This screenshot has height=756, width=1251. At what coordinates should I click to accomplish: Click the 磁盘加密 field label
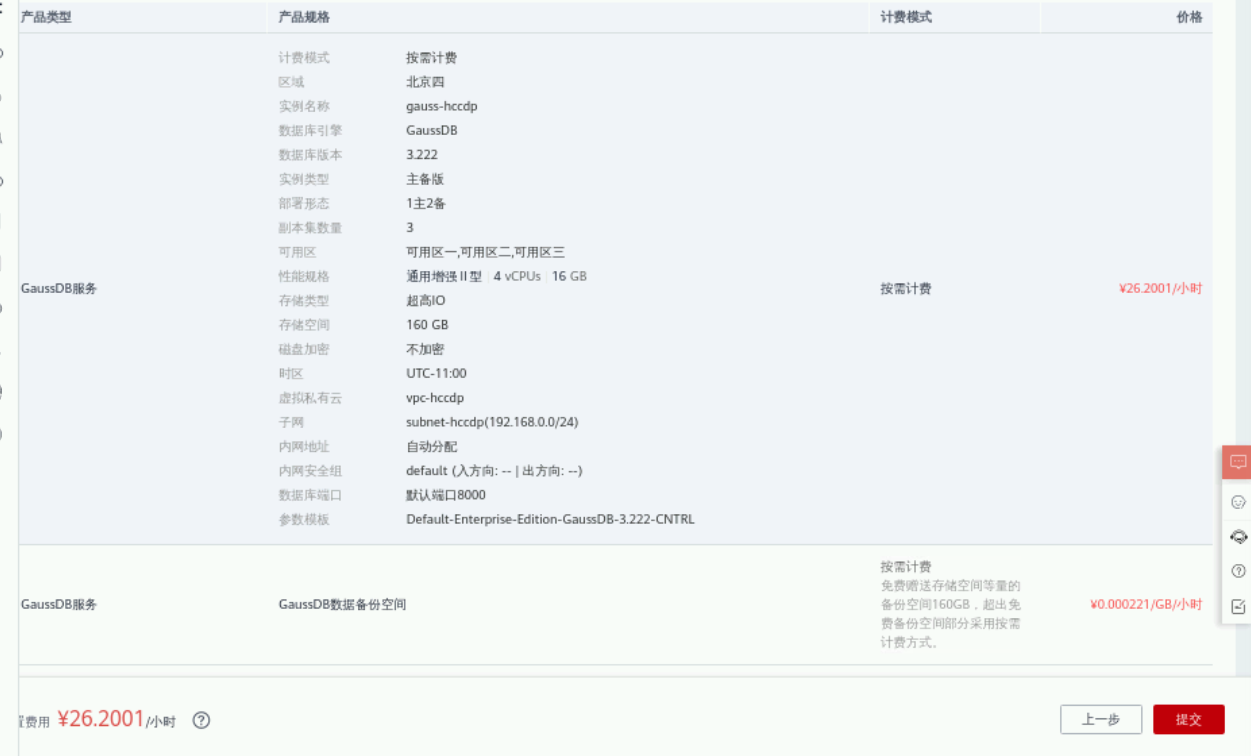[304, 349]
